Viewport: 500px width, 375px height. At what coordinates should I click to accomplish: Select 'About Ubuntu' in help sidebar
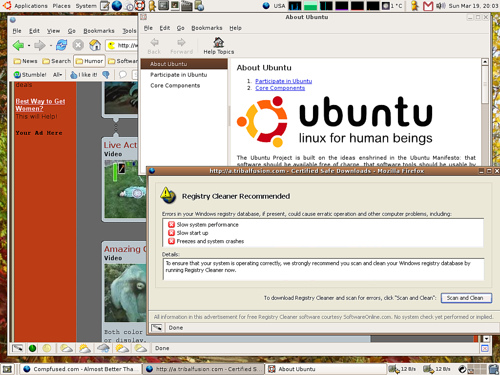pyautogui.click(x=184, y=64)
